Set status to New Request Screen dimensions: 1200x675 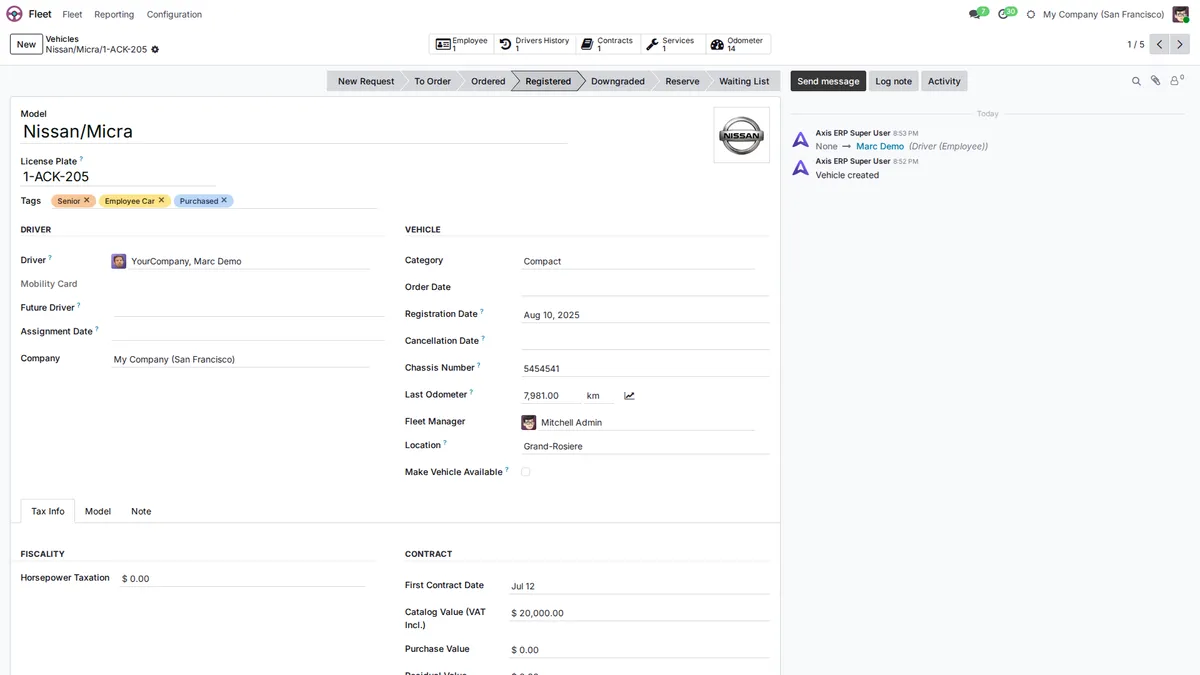tap(366, 81)
